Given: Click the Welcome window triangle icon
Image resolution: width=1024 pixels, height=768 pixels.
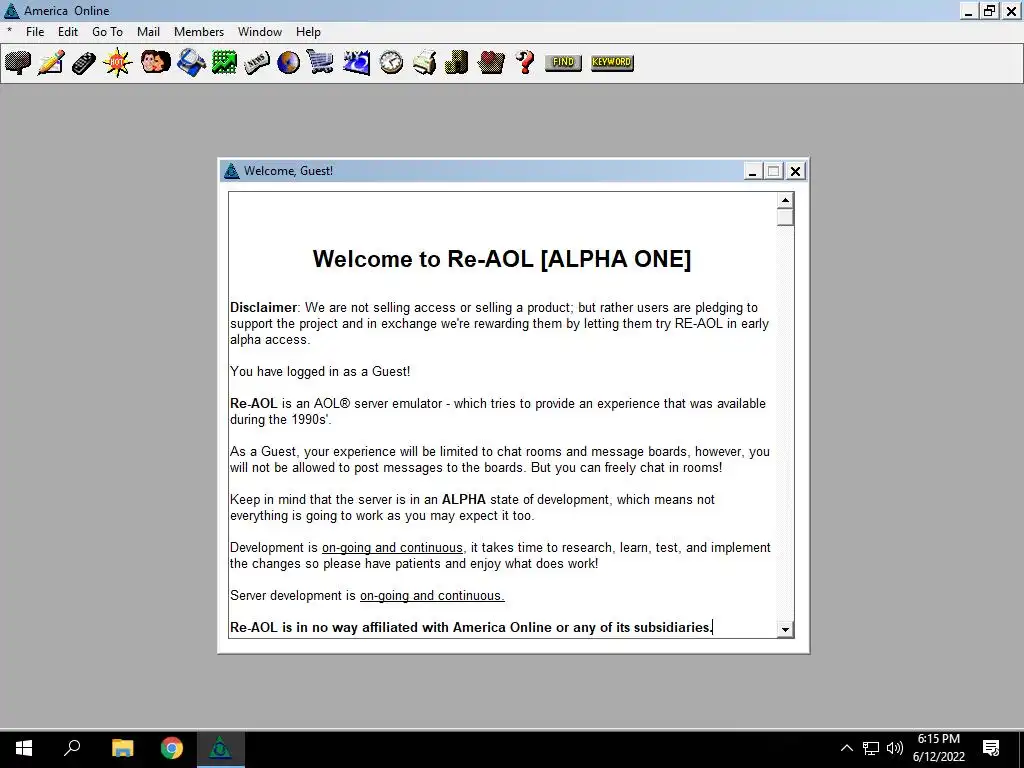Looking at the screenshot, I should [x=231, y=171].
